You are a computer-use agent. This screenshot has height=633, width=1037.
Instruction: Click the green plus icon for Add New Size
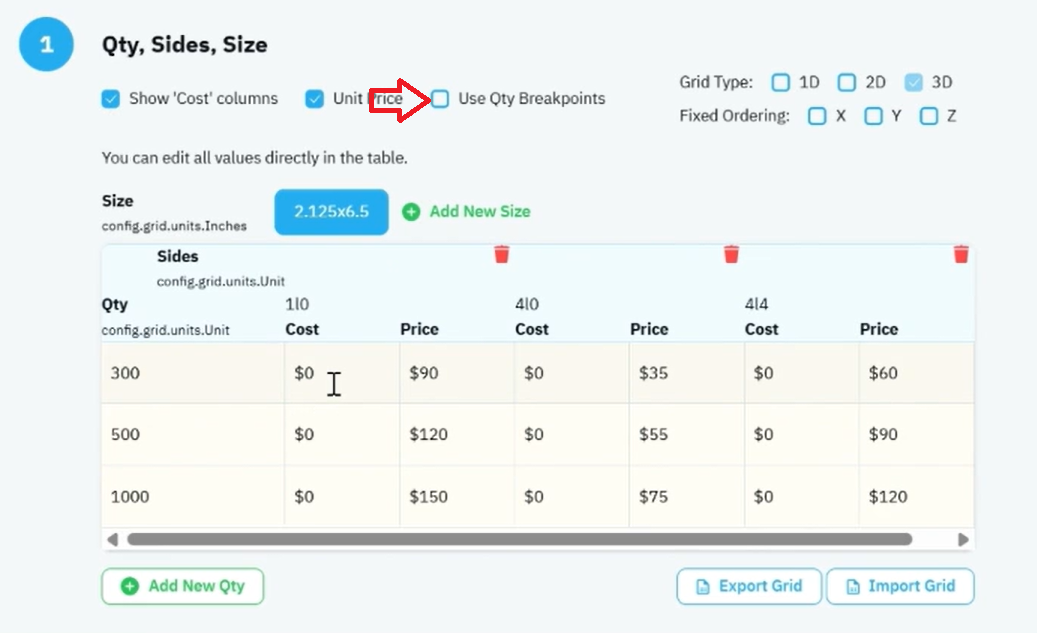pos(411,212)
